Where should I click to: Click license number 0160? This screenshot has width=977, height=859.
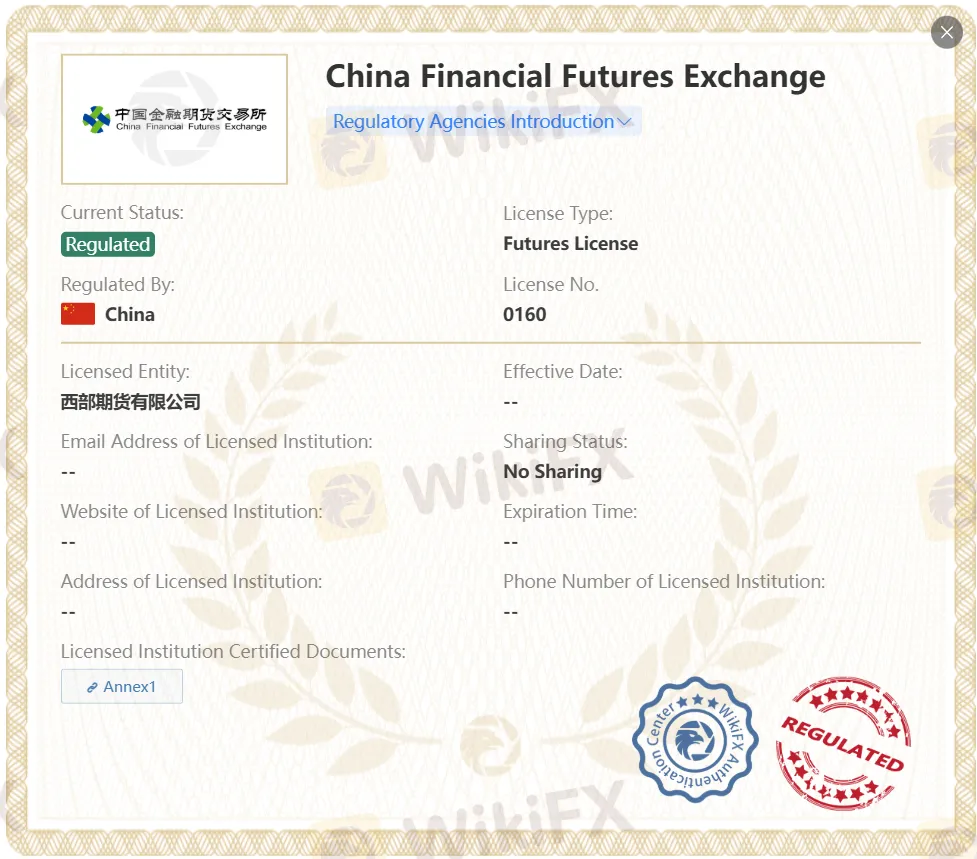click(x=525, y=314)
